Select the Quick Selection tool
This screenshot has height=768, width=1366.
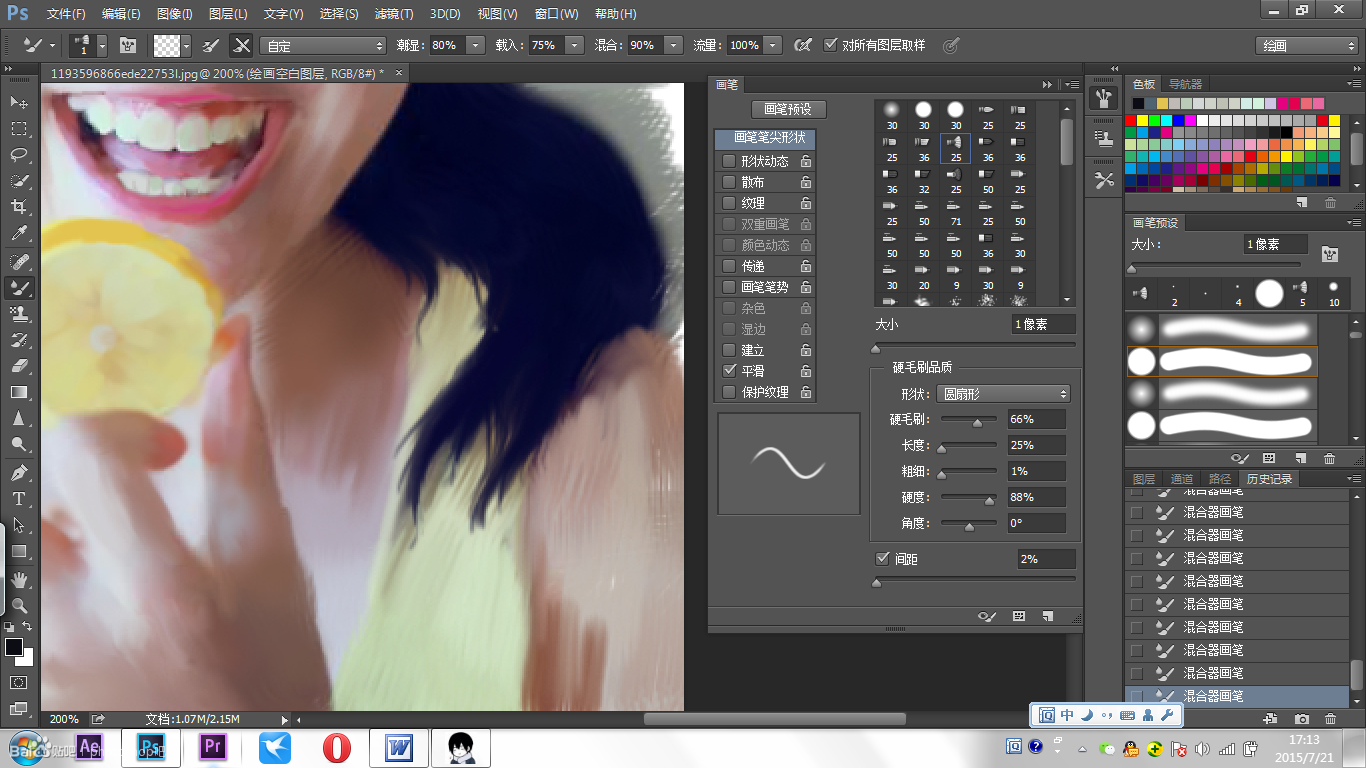pos(19,181)
